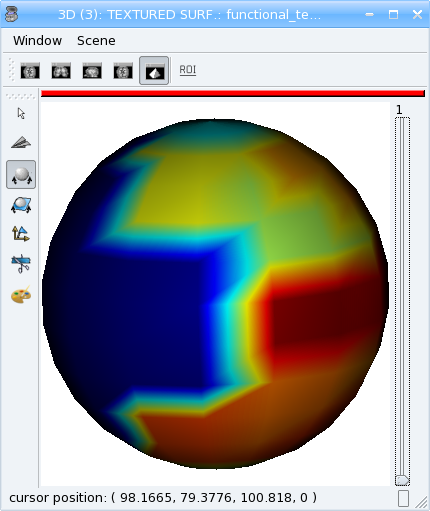Click the slider handle at the bottom

[x=402, y=480]
